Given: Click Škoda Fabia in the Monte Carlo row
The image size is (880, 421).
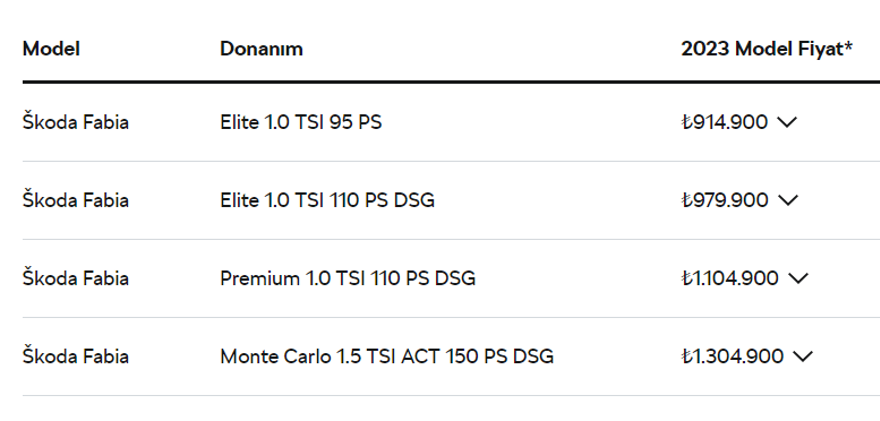Looking at the screenshot, I should point(75,357).
